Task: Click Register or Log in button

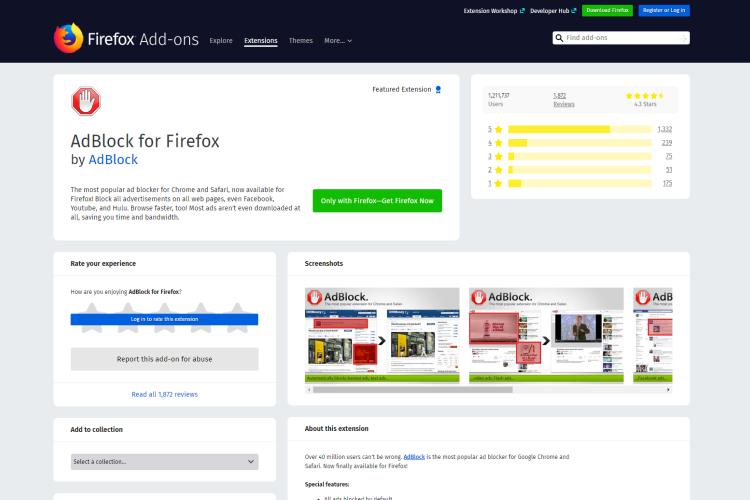Action: point(664,11)
